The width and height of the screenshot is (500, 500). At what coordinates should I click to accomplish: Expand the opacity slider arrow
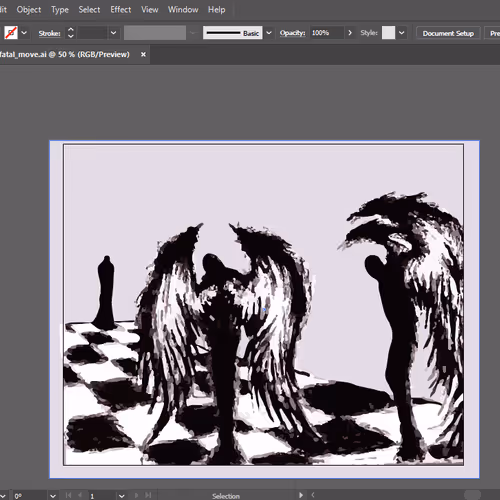(x=350, y=33)
